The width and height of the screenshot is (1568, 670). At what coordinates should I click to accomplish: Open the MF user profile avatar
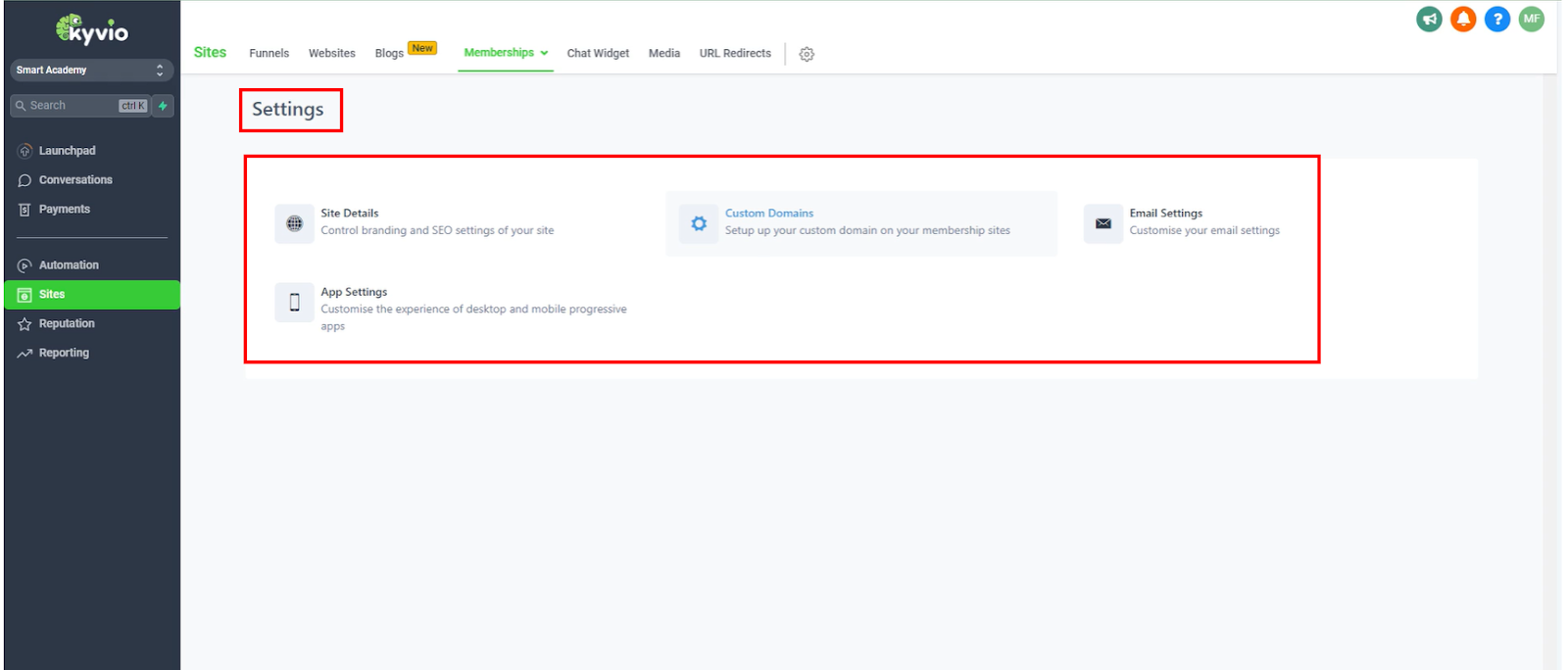[1532, 19]
